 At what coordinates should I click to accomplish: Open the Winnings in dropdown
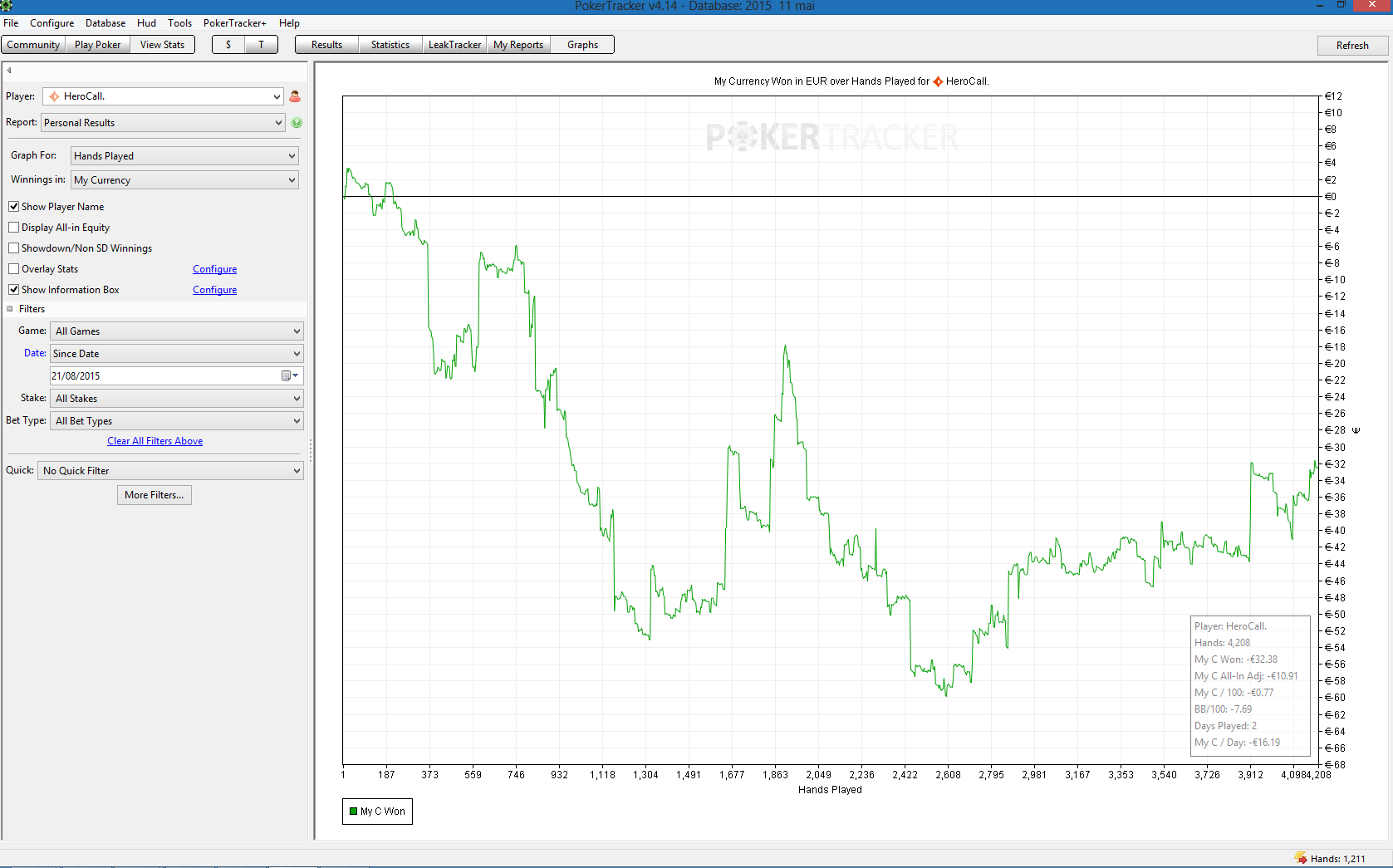click(184, 180)
